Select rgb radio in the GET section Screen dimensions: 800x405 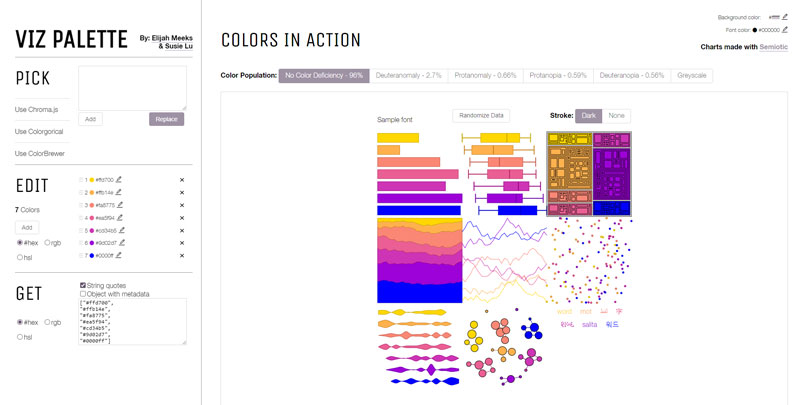[47, 322]
